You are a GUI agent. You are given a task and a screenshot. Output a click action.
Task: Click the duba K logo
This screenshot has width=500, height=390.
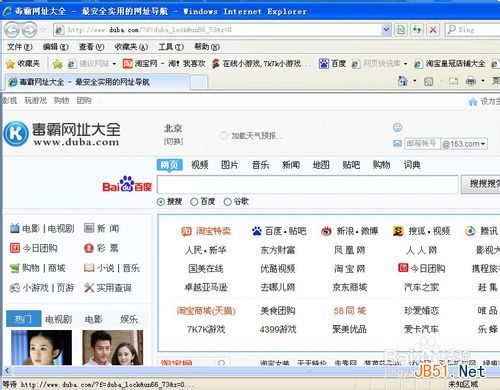point(16,133)
